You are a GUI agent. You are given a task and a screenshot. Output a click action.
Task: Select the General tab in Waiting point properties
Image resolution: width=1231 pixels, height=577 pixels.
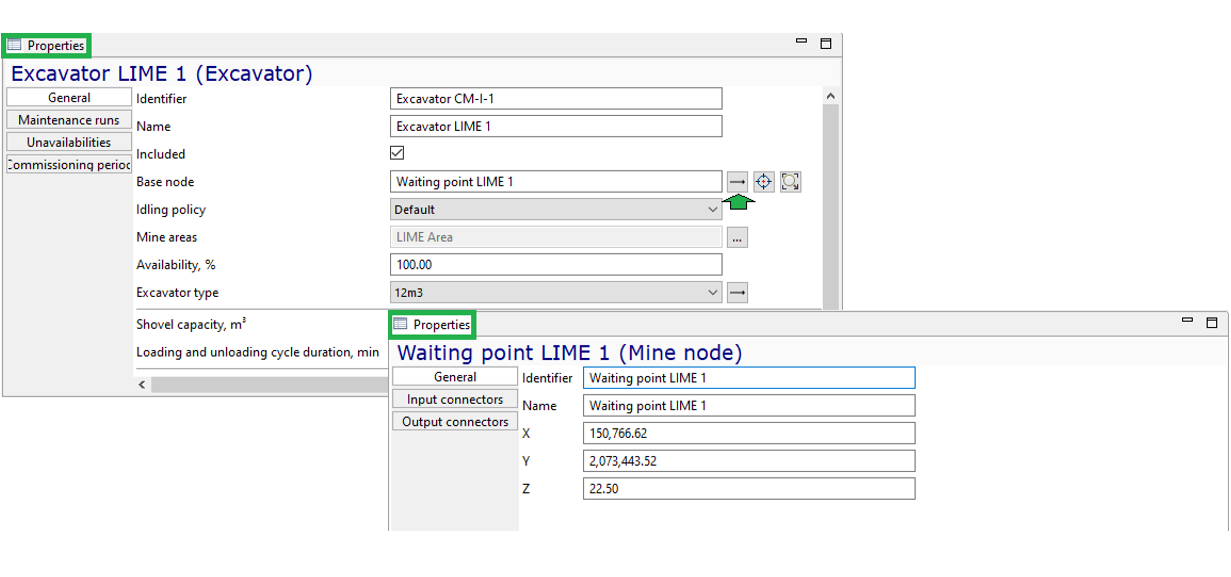click(455, 377)
